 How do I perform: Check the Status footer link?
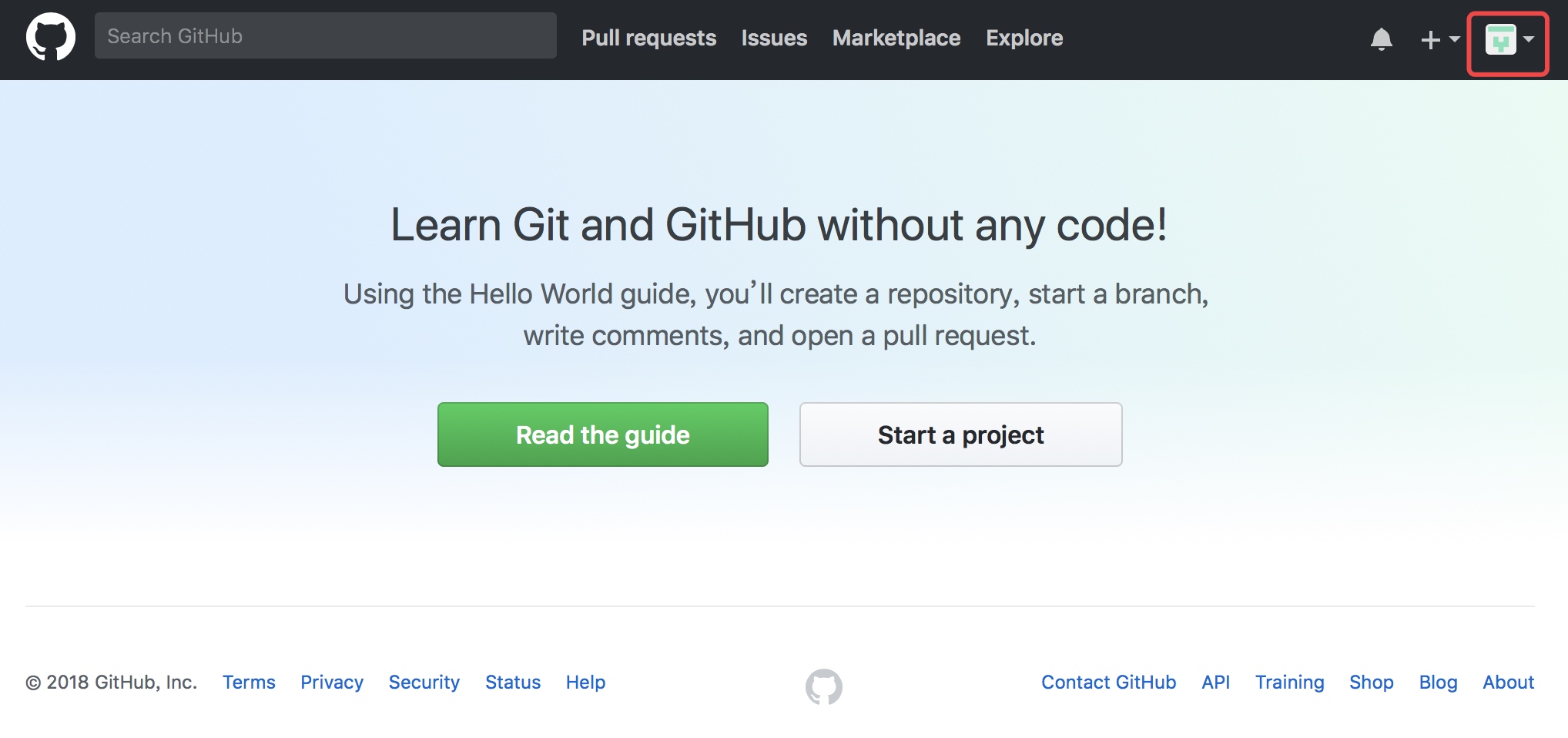[513, 682]
